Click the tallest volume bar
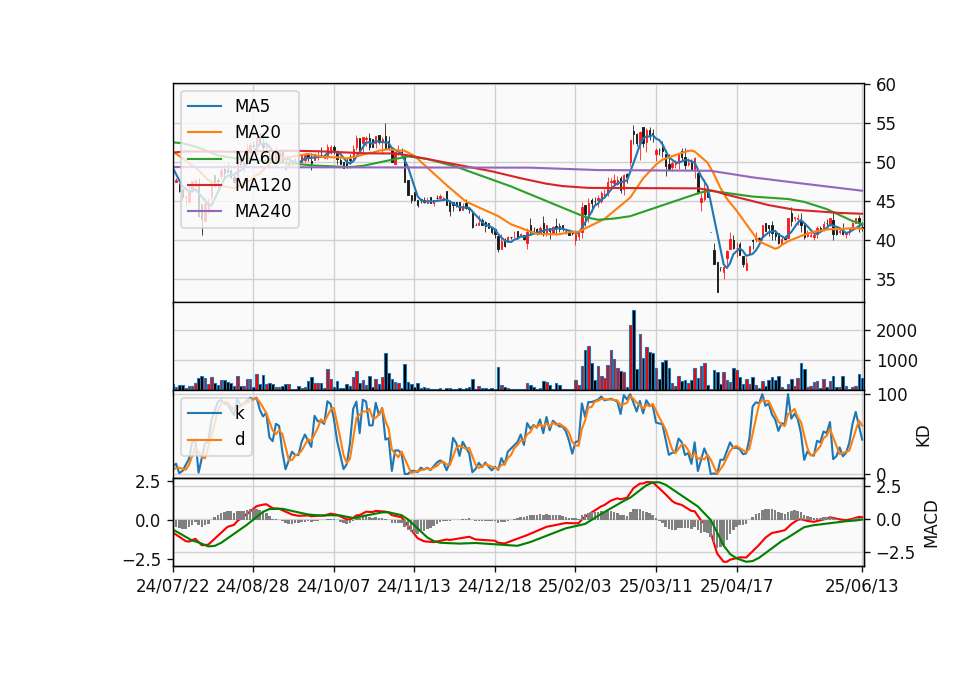This screenshot has height=690, width=960. [634, 350]
